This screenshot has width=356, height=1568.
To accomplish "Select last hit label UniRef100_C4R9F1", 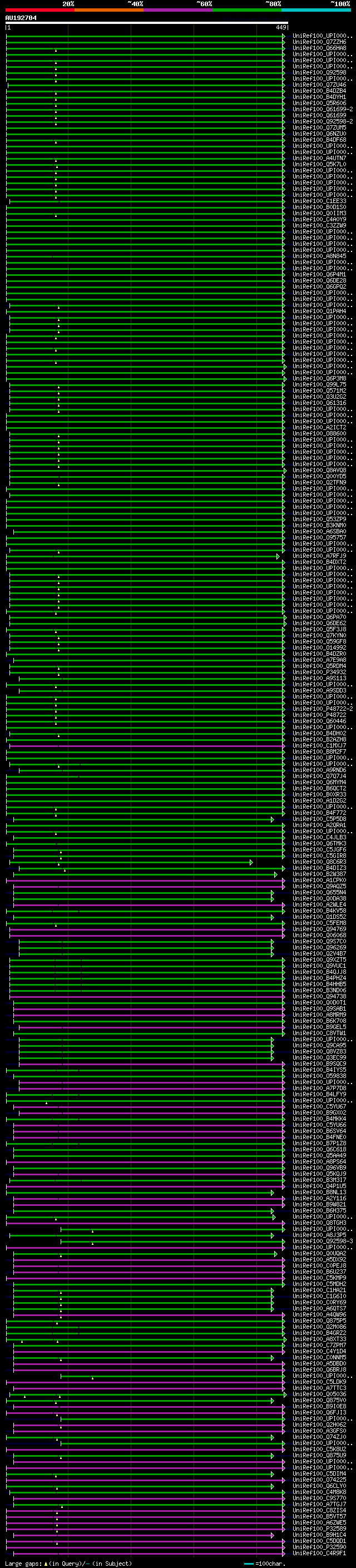I will pyautogui.click(x=319, y=1554).
